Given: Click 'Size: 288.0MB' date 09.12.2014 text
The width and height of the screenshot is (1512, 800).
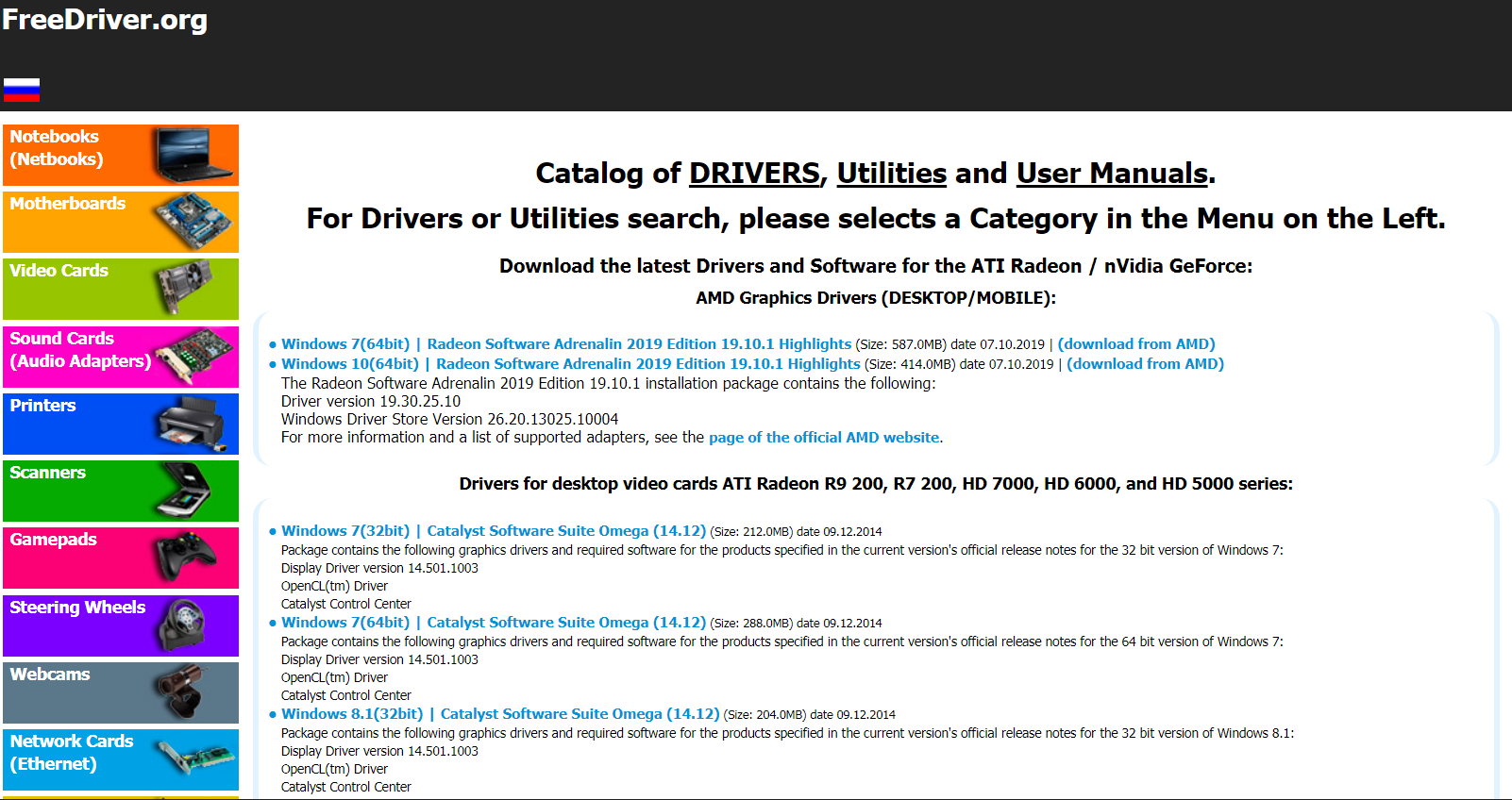Looking at the screenshot, I should [796, 624].
